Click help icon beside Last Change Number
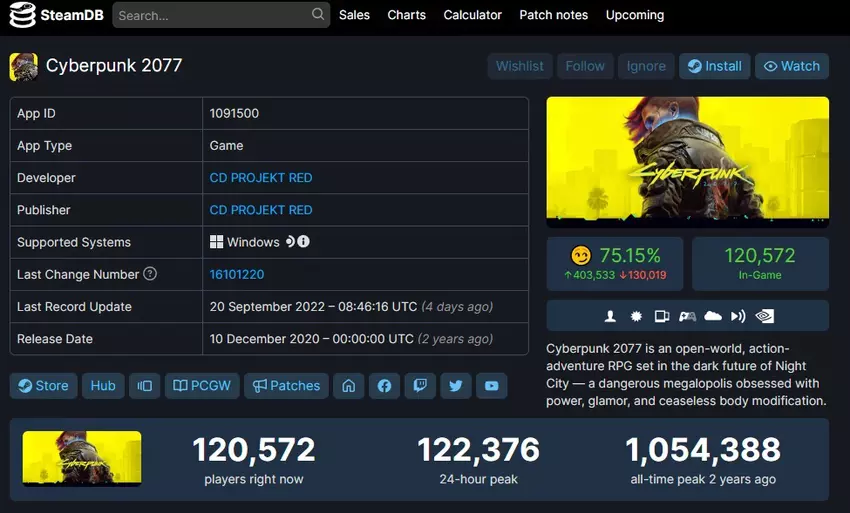The height and width of the screenshot is (513, 850). click(150, 274)
